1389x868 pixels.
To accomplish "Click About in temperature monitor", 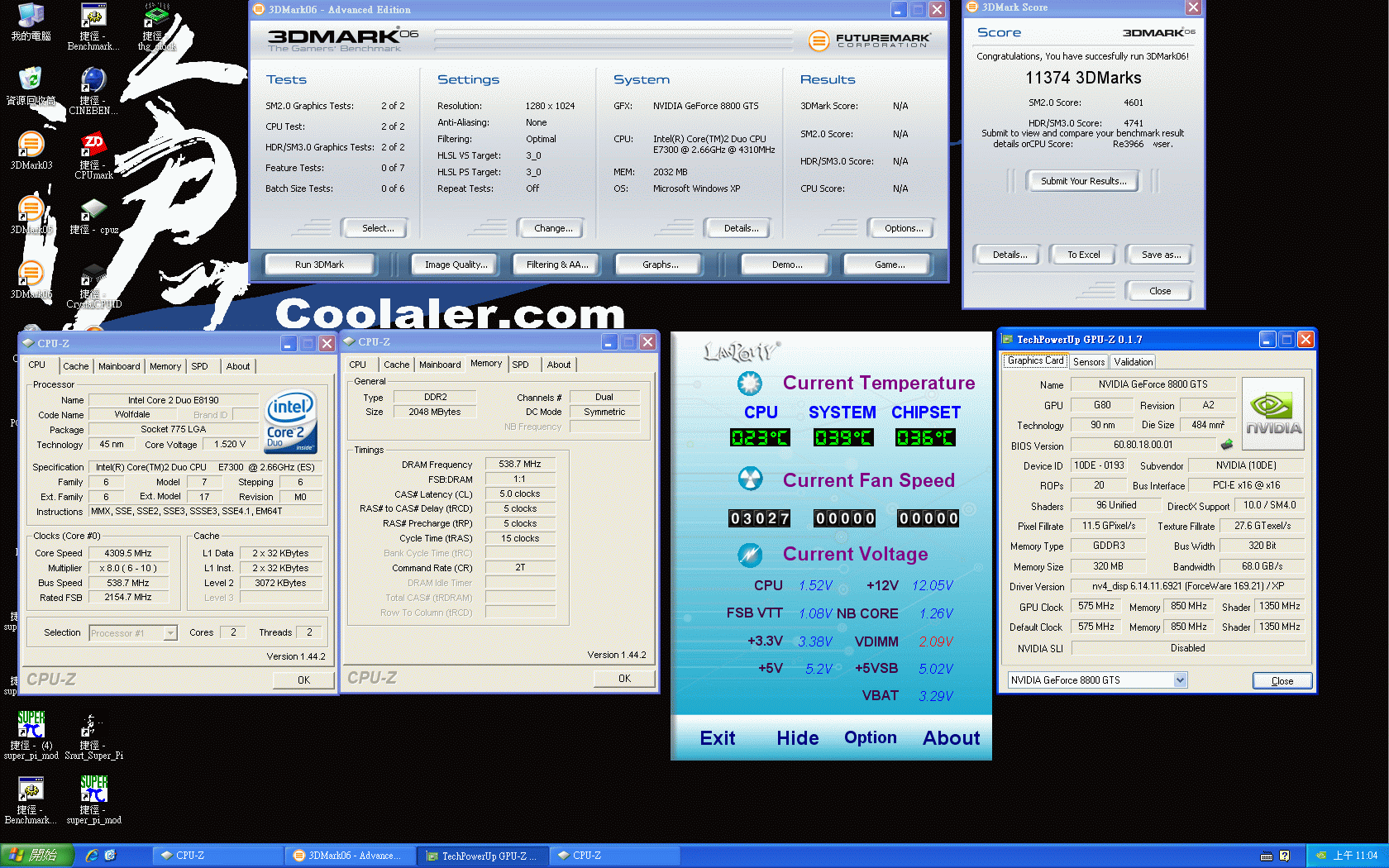I will pos(951,738).
